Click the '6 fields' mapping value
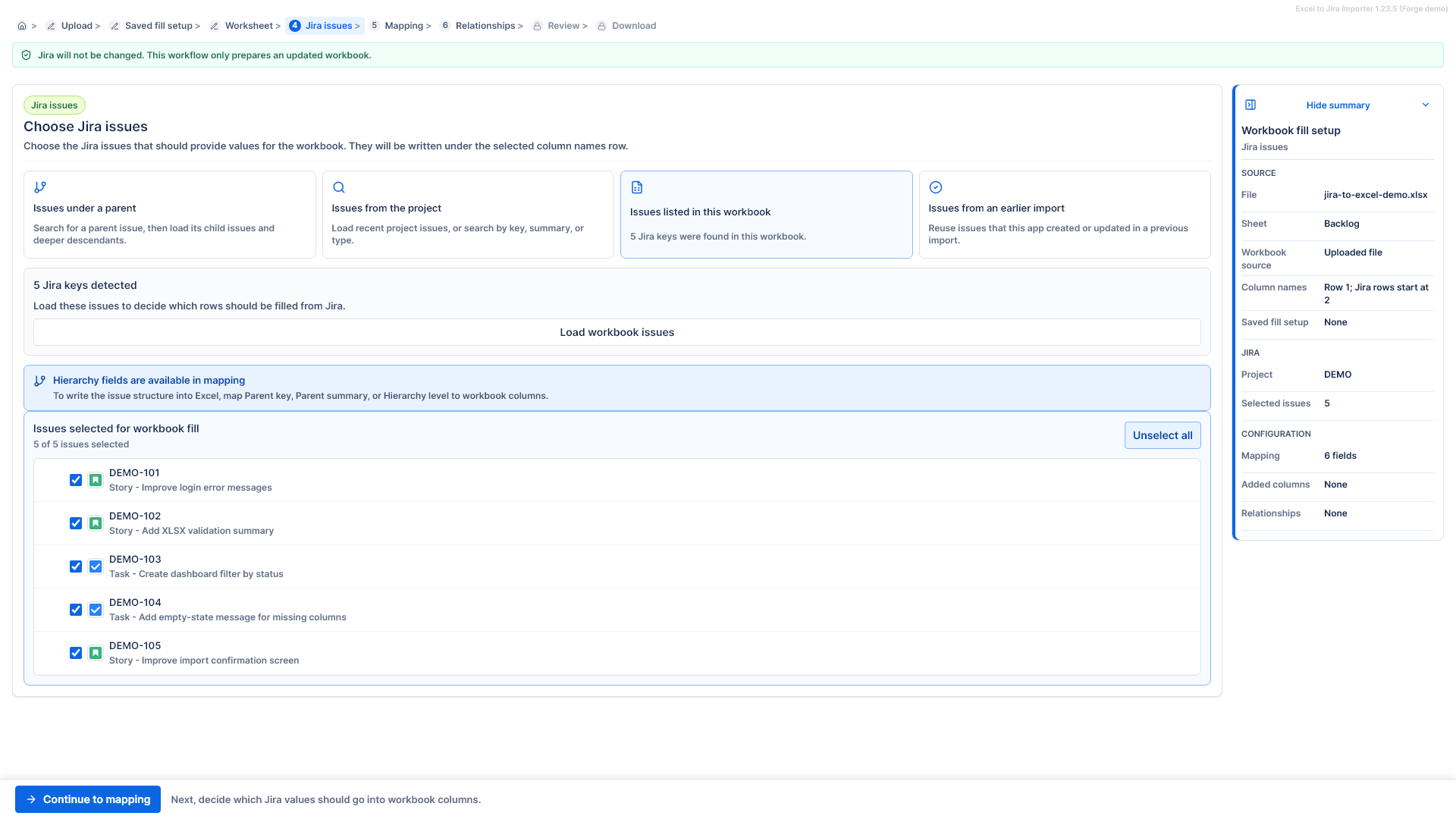Viewport: 1456px width, 819px height. (1340, 456)
